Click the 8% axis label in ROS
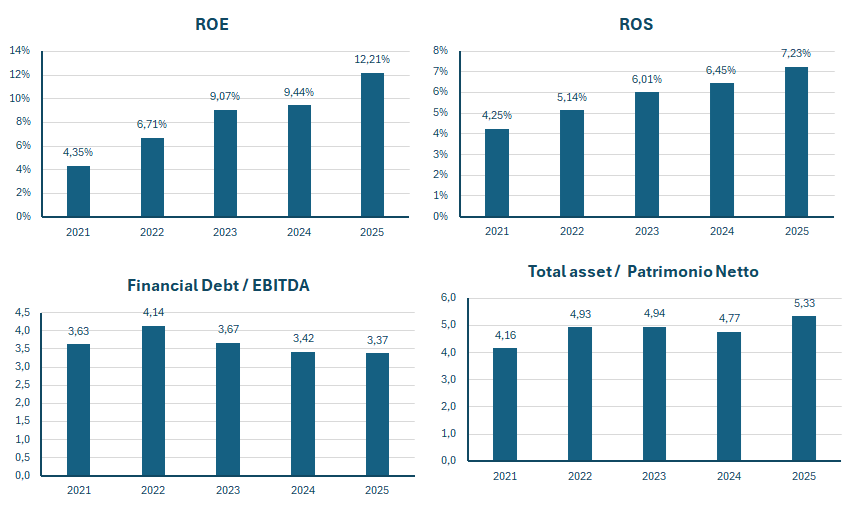This screenshot has height=520, width=857. click(441, 50)
